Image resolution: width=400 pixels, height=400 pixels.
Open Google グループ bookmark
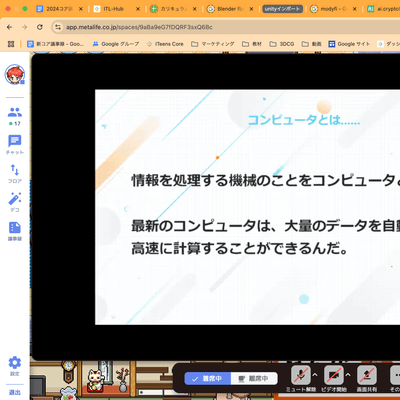(116, 44)
